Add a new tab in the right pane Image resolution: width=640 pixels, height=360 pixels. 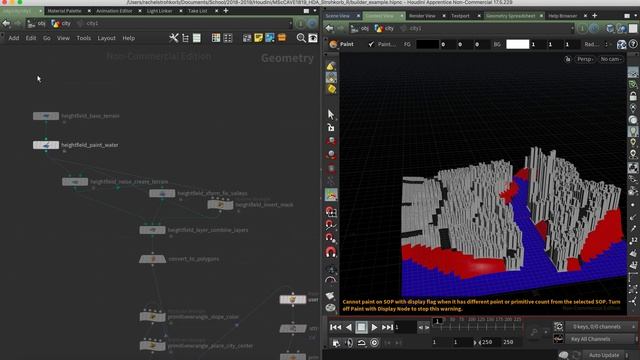coord(595,16)
